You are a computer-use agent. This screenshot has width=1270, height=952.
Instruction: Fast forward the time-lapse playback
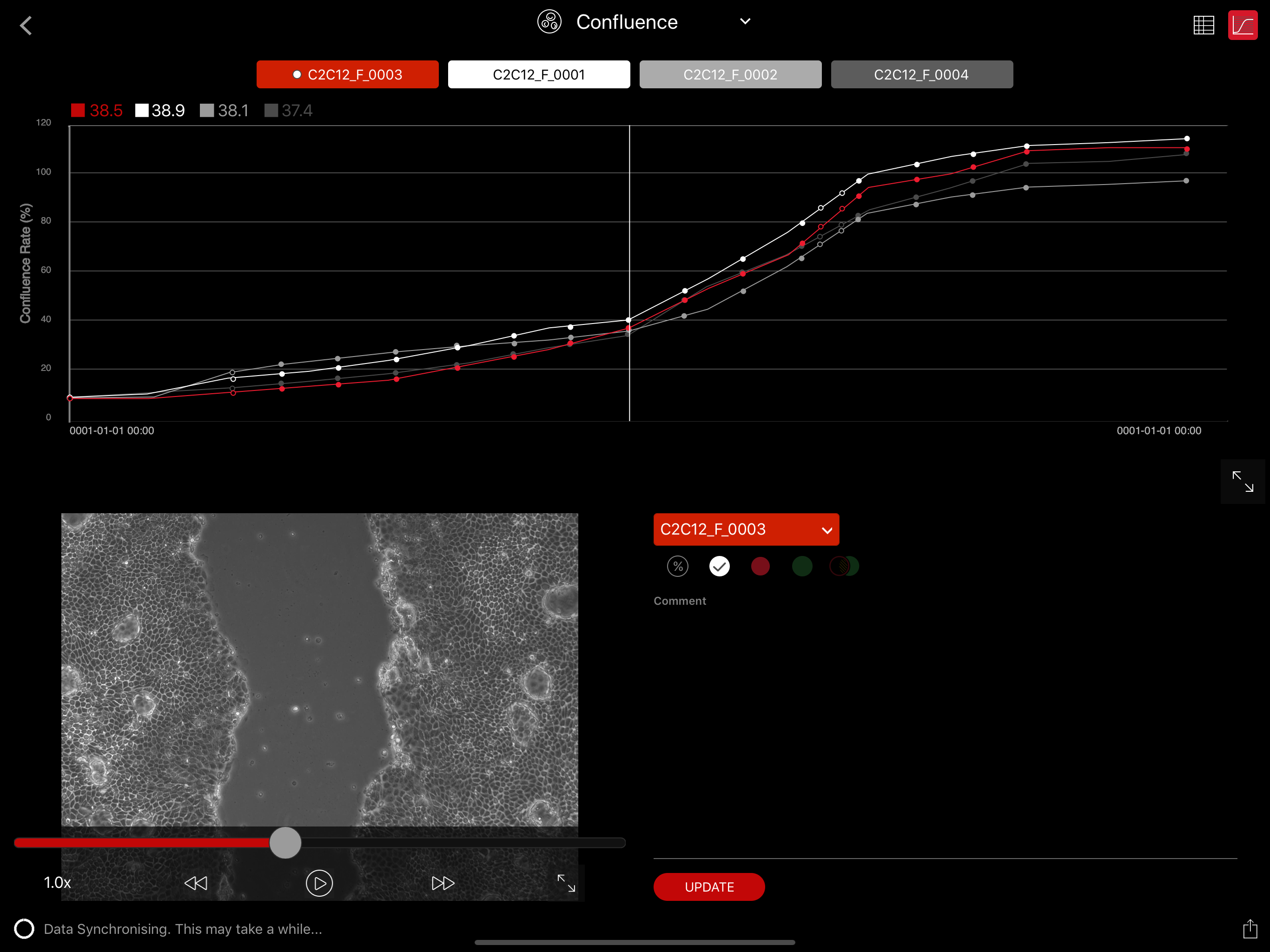point(443,883)
